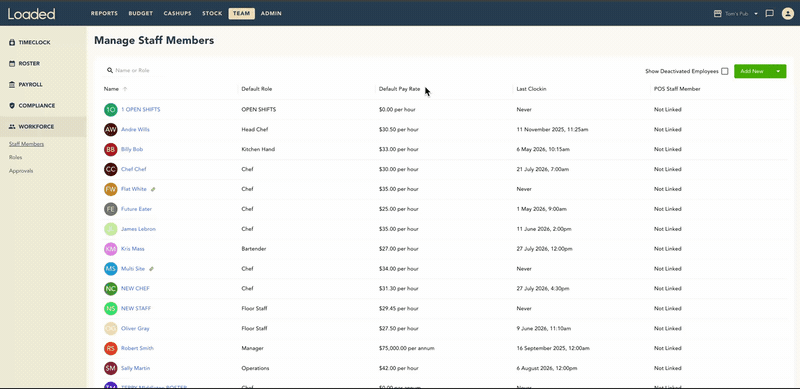Click the '1 May 2026, 9:00am' clockin
Image resolution: width=800 pixels, height=389 pixels.
click(541, 209)
